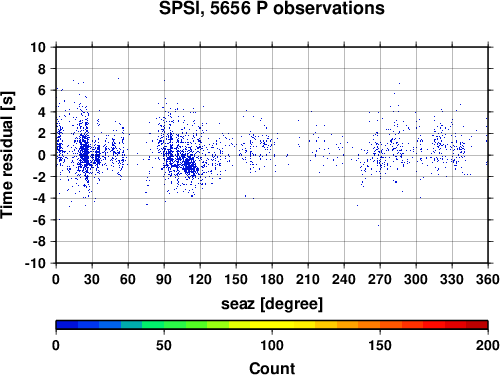Select the Count colorbar label
The width and height of the screenshot is (500, 375).
pyautogui.click(x=272, y=368)
